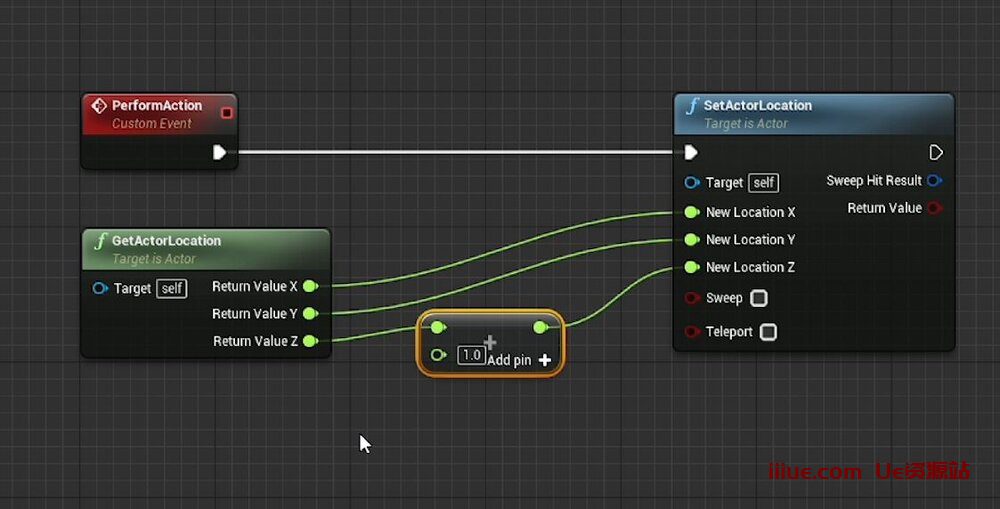Click the add node's output pin
This screenshot has width=1000, height=509.
540,327
